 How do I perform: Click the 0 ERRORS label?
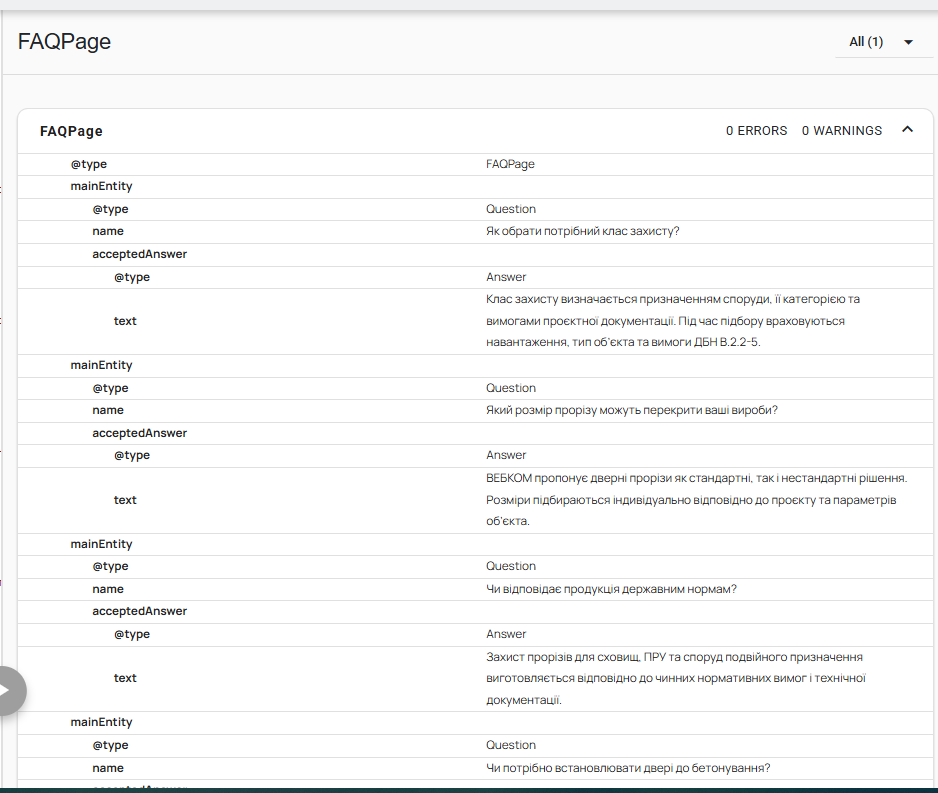point(757,130)
